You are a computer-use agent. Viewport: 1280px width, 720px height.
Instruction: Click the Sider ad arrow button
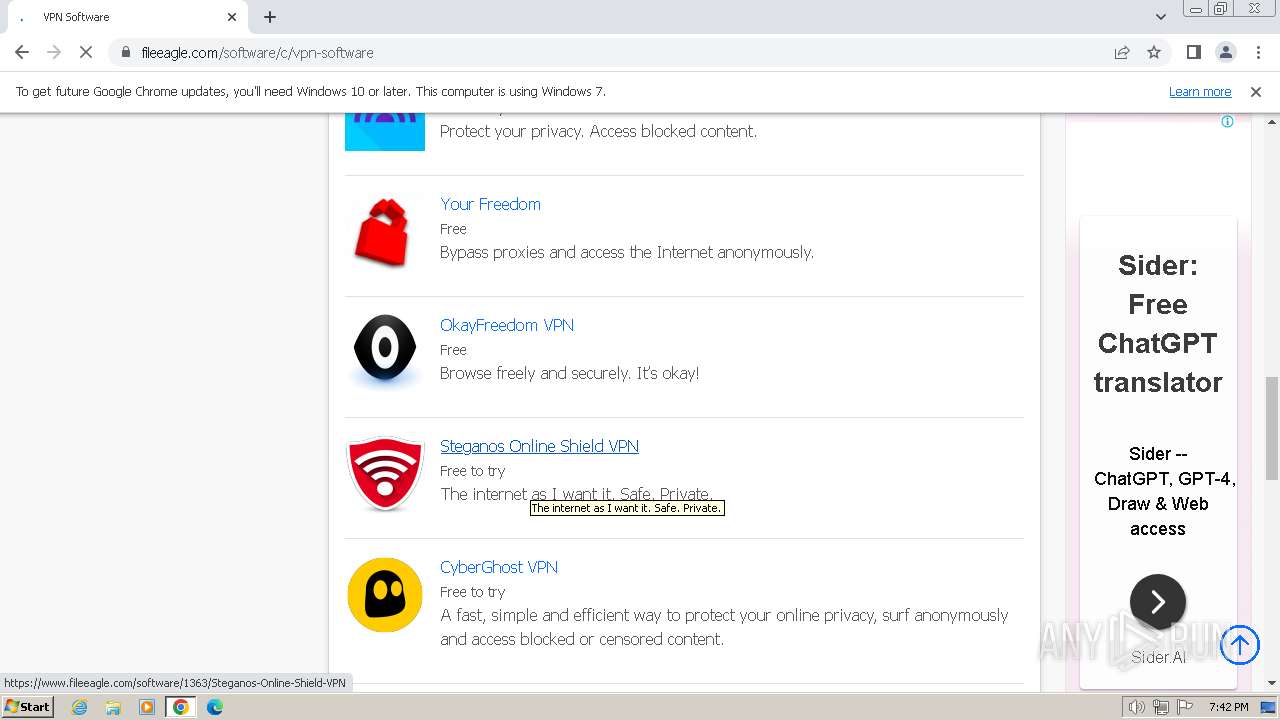tap(1158, 602)
